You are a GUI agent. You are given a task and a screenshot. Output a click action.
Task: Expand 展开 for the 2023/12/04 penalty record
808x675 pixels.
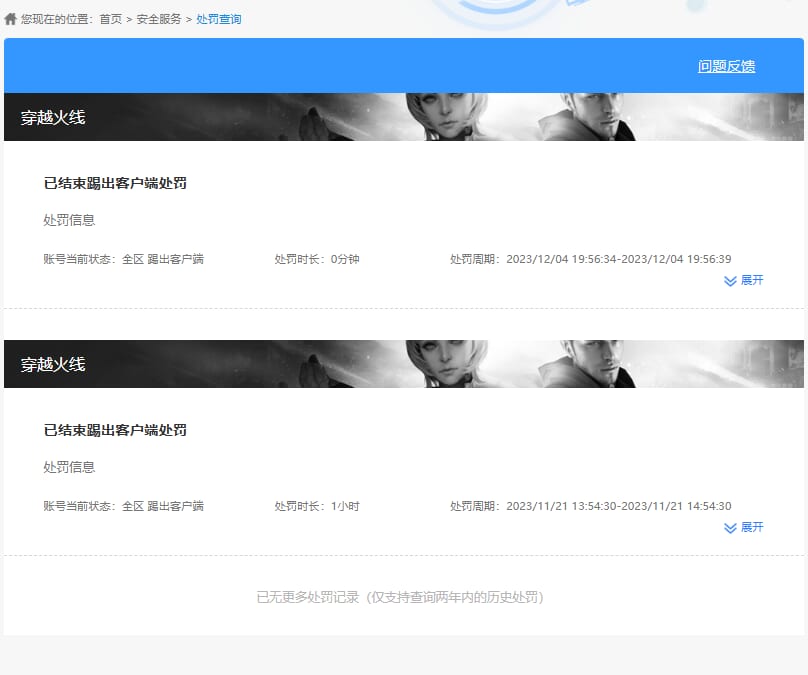[744, 280]
